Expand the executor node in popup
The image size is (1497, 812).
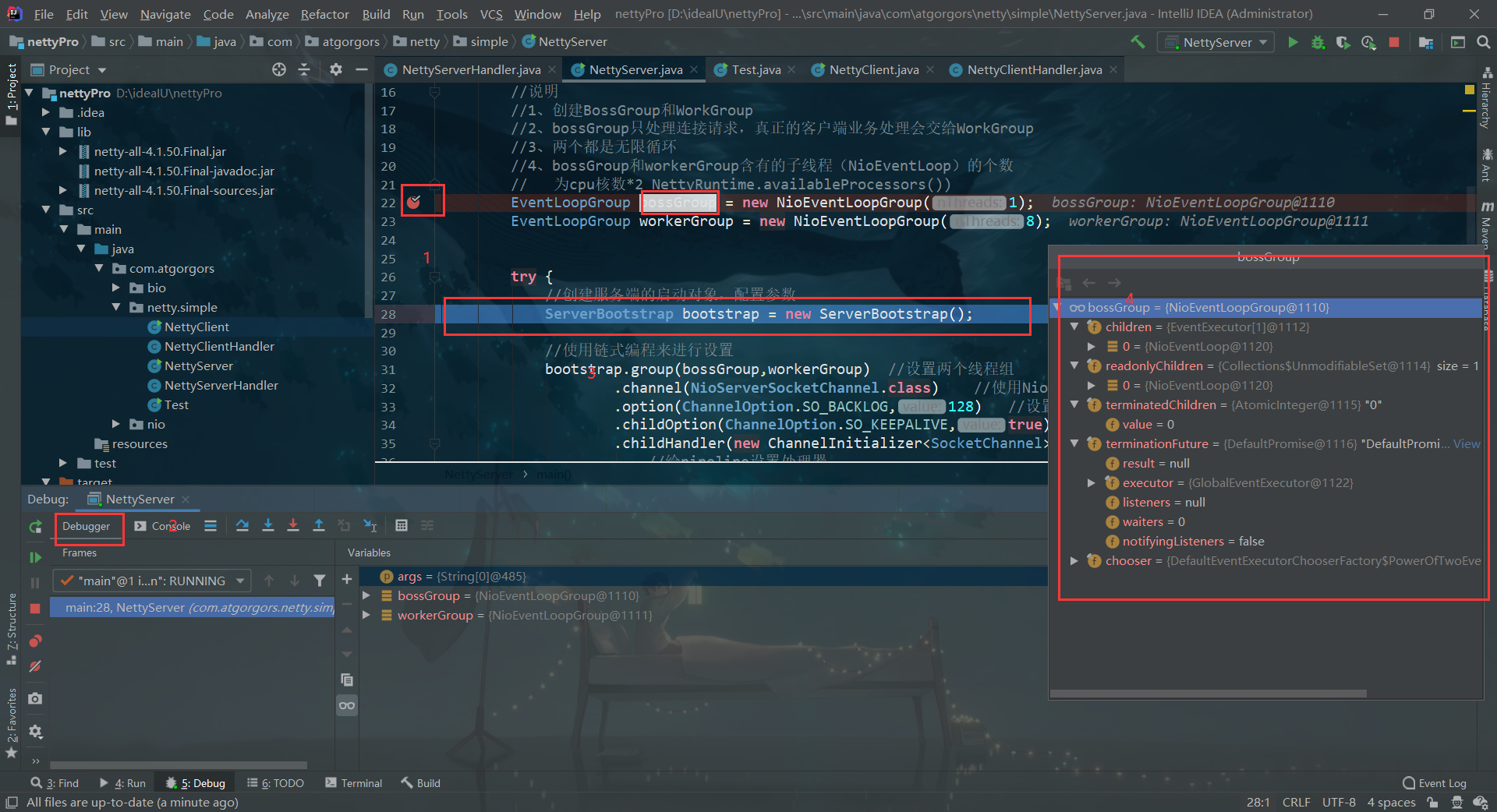(x=1092, y=482)
